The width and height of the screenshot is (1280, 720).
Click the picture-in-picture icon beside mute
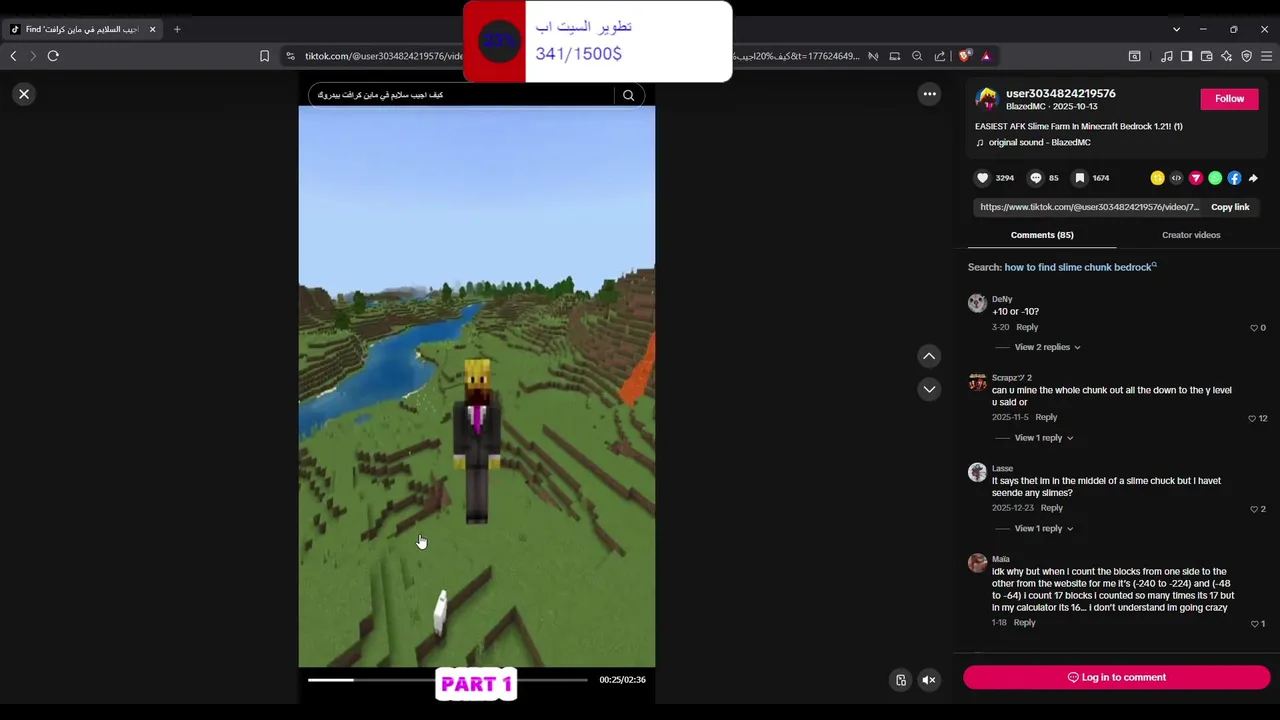(901, 680)
